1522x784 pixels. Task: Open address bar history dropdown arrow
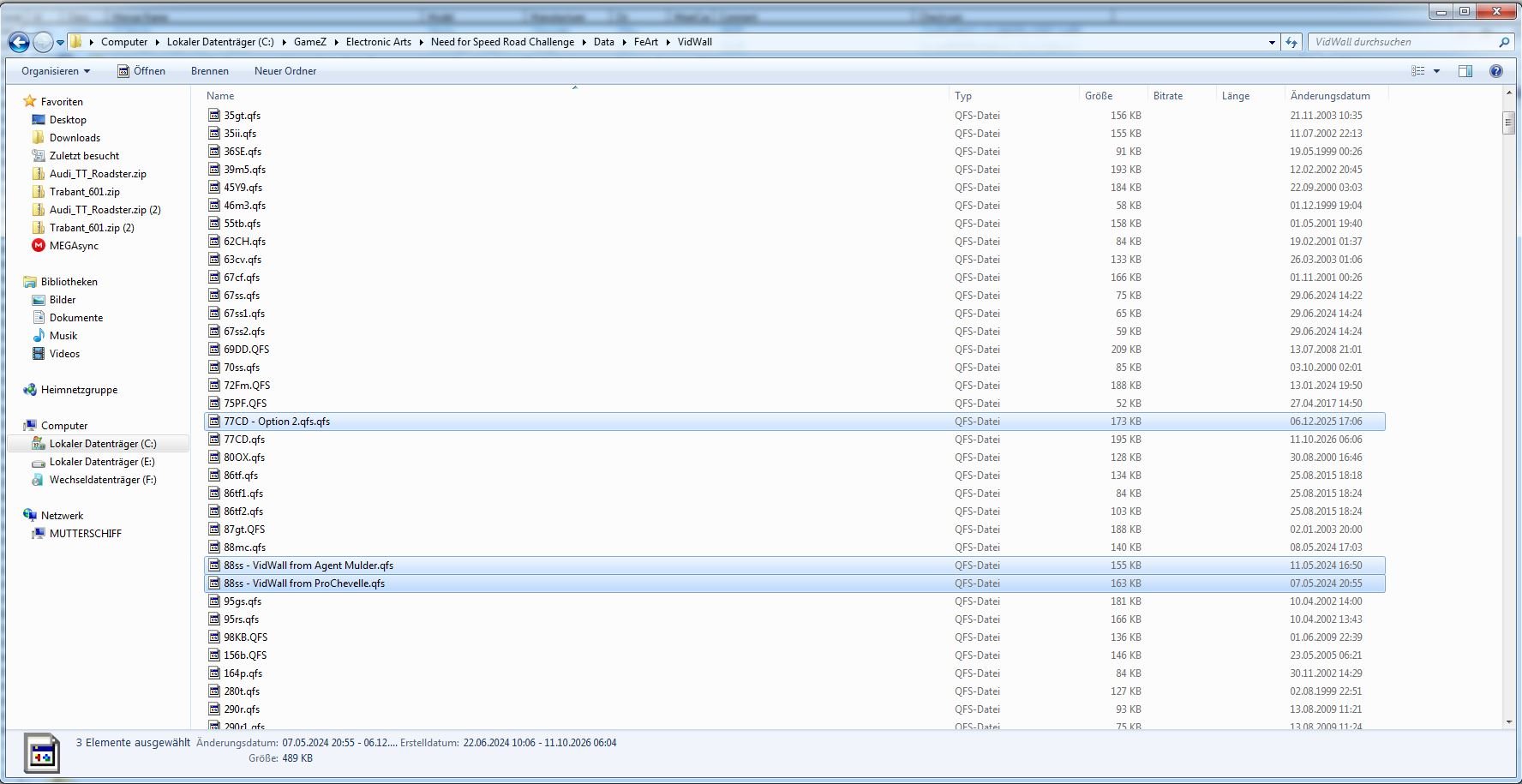(x=1272, y=42)
